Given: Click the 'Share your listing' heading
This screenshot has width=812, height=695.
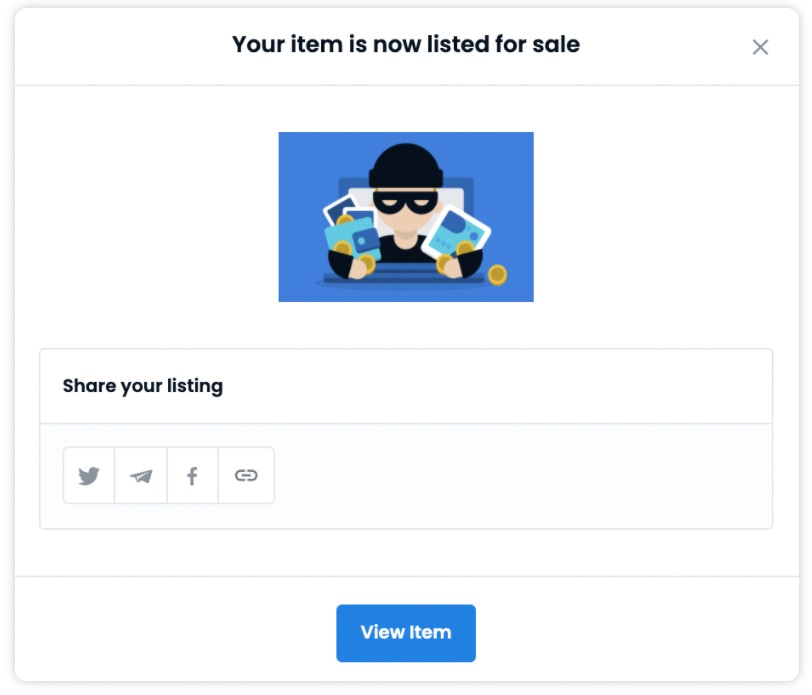Looking at the screenshot, I should [x=142, y=386].
